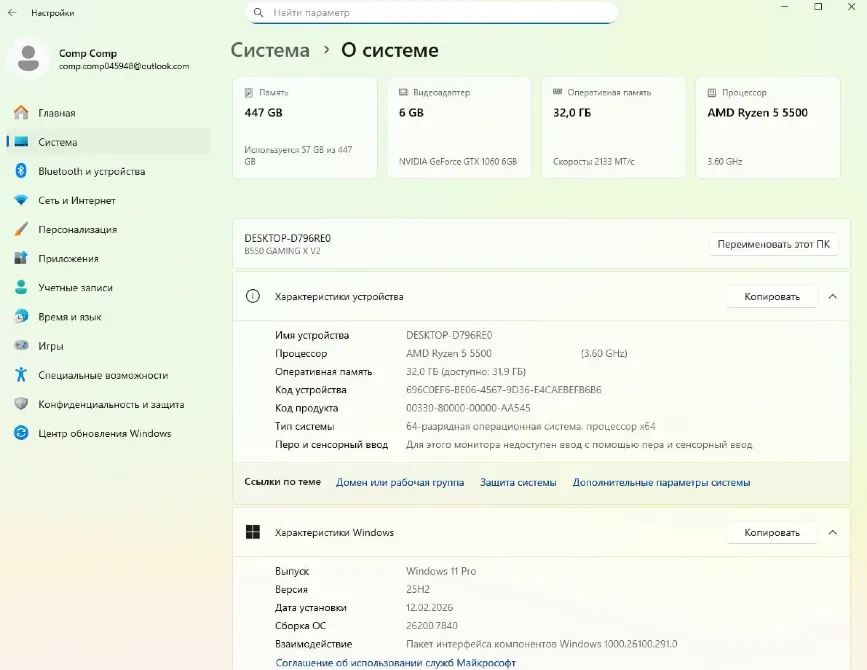Screen dimensions: 867x670
Task: Click the Privacy shield icon
Action: [x=20, y=404]
